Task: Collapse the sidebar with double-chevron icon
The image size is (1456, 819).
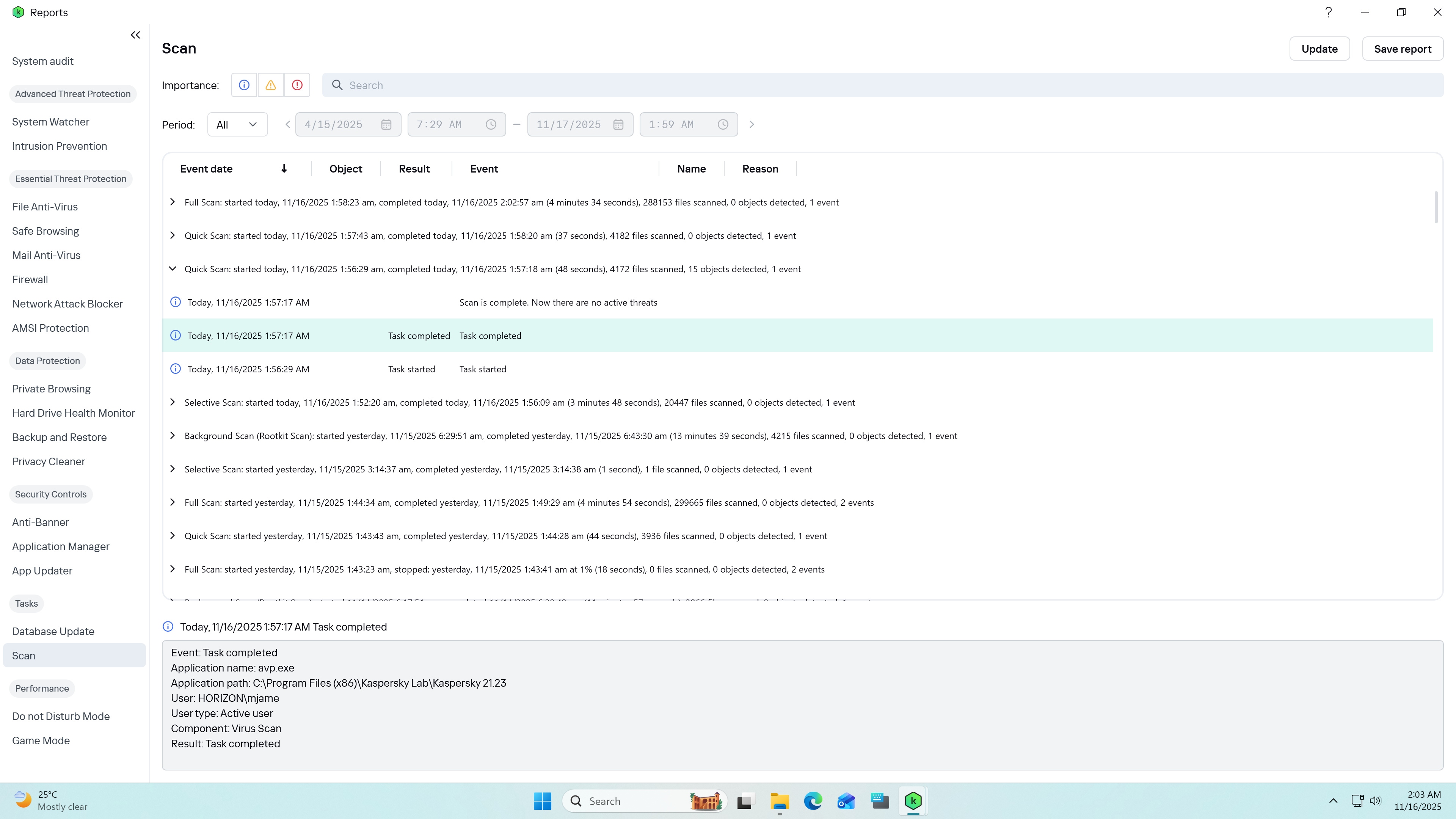Action: click(135, 35)
